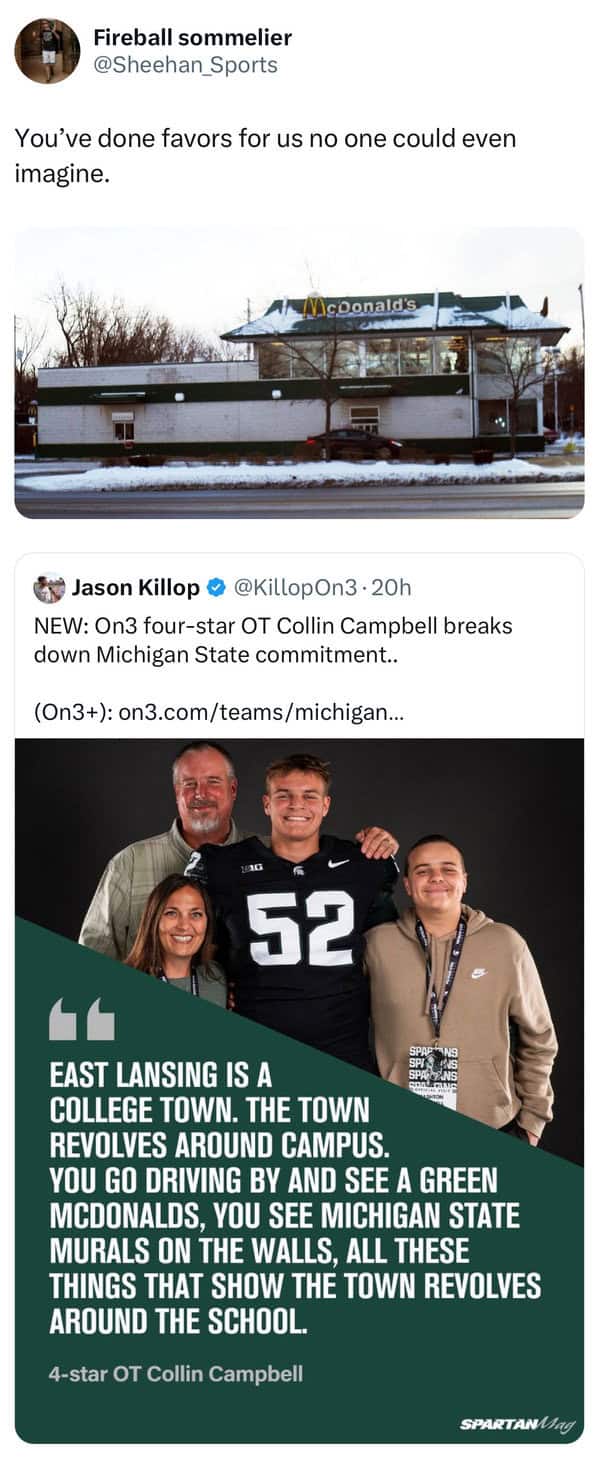
Task: View the Collin Campbell family photo
Action: point(299,1091)
